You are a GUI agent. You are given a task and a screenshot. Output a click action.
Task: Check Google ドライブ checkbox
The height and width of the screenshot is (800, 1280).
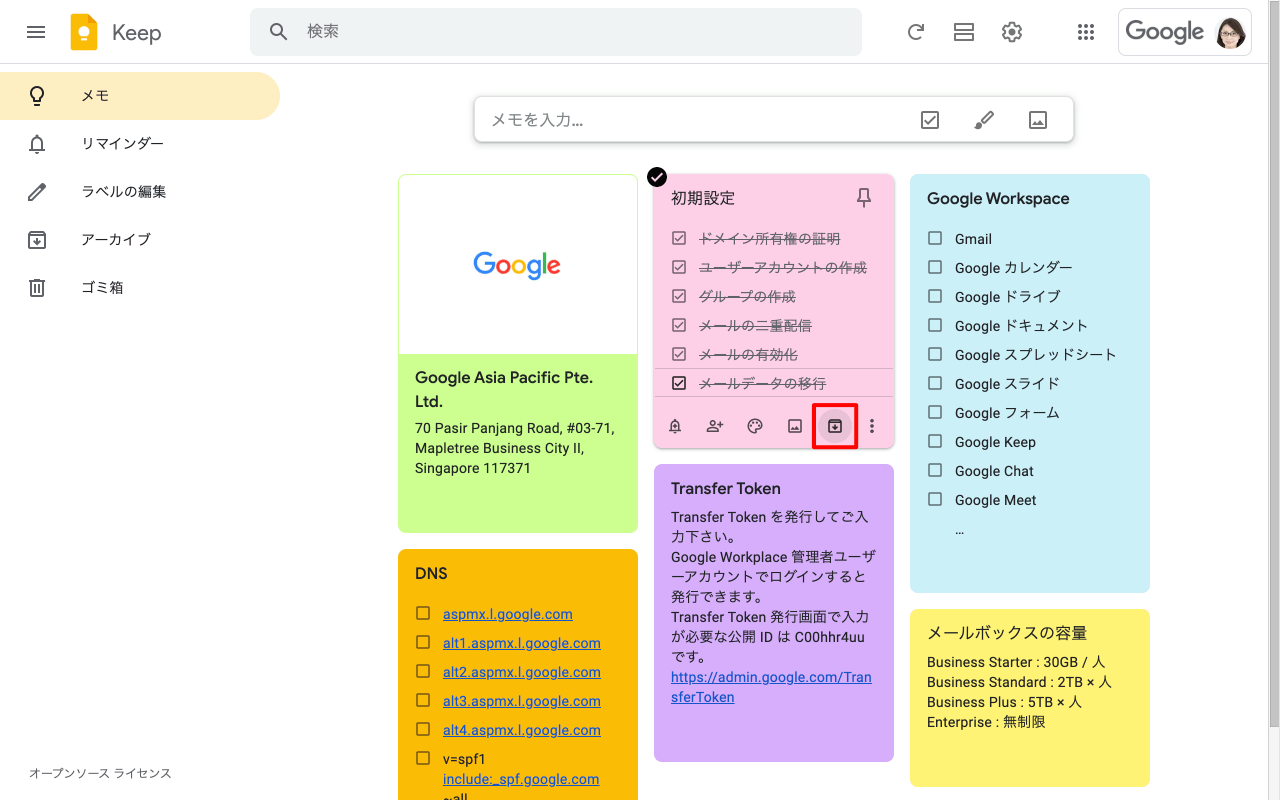click(x=935, y=296)
